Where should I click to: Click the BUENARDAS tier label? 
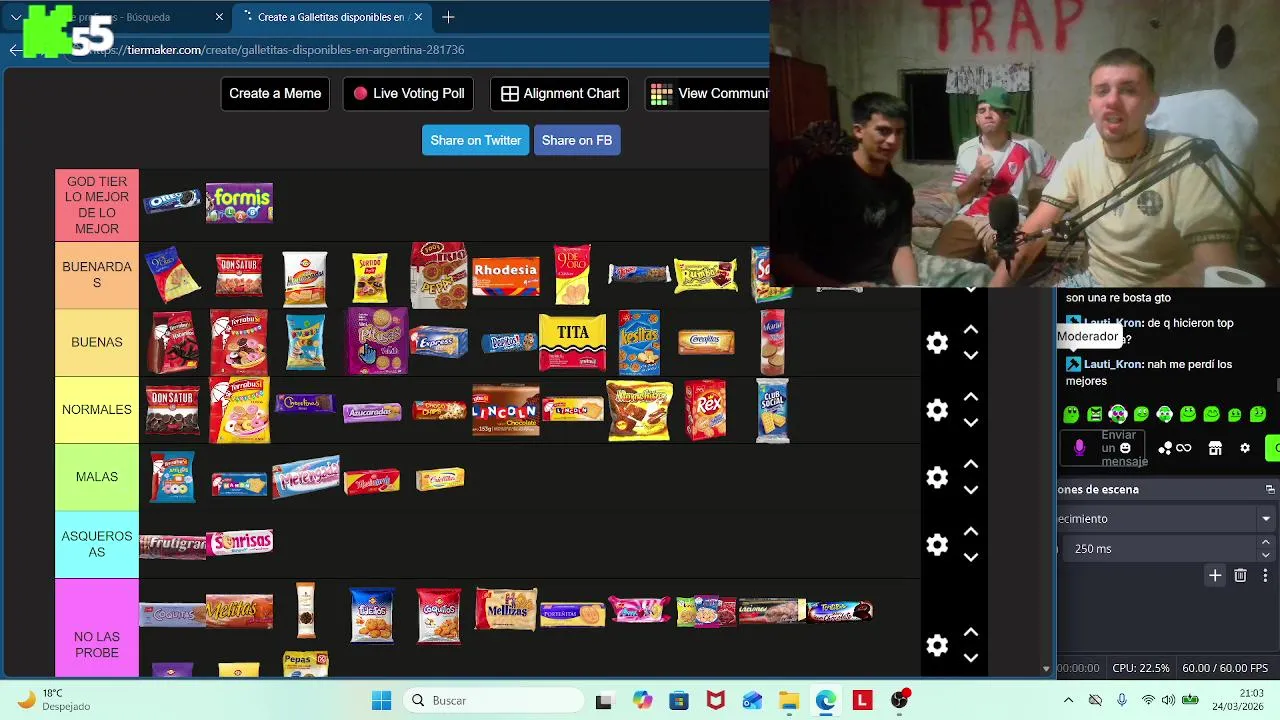point(97,275)
